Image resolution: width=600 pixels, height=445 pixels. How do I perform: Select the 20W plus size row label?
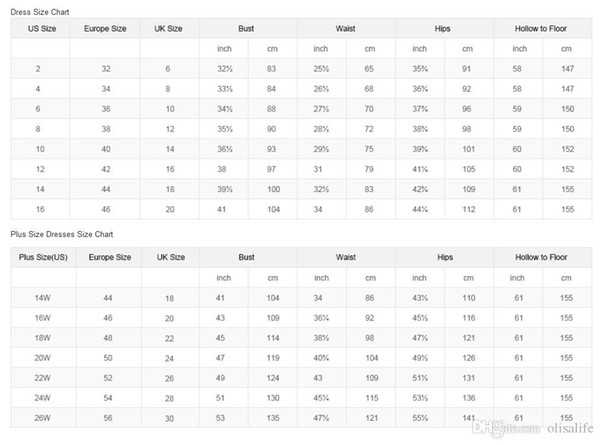[42, 358]
